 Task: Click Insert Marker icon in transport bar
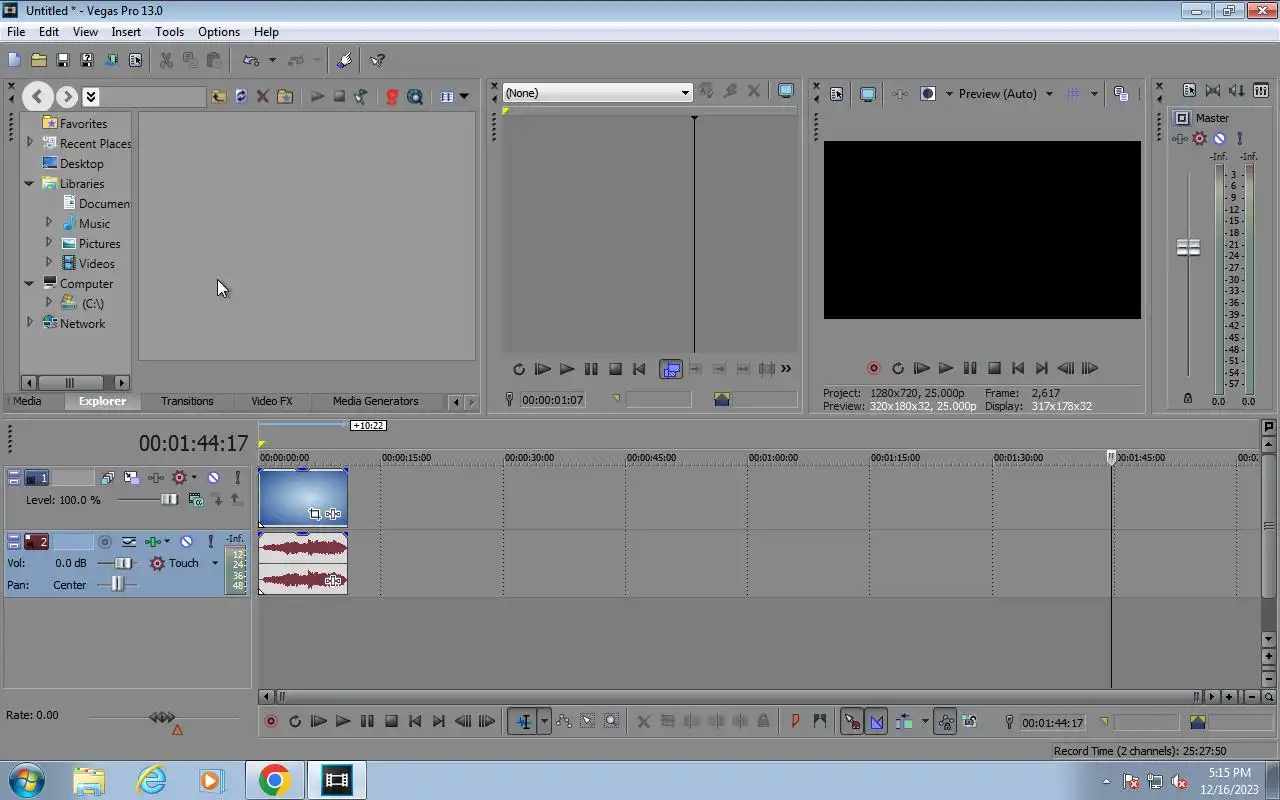[795, 721]
